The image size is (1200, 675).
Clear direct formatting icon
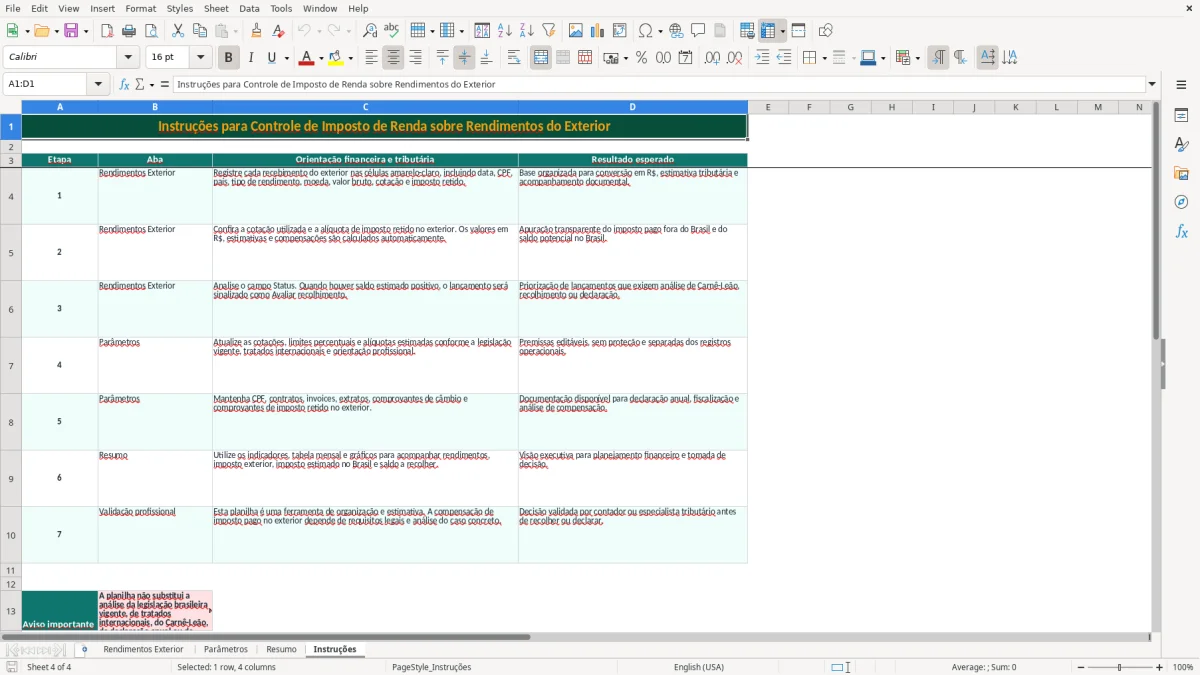tap(278, 31)
